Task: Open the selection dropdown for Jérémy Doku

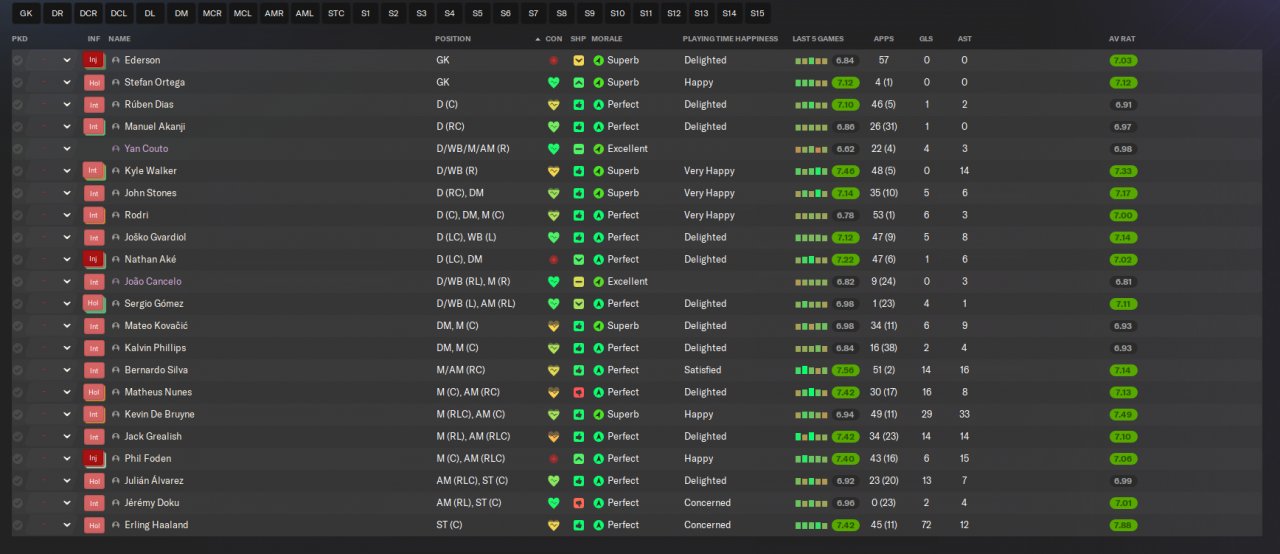Action: (x=67, y=503)
